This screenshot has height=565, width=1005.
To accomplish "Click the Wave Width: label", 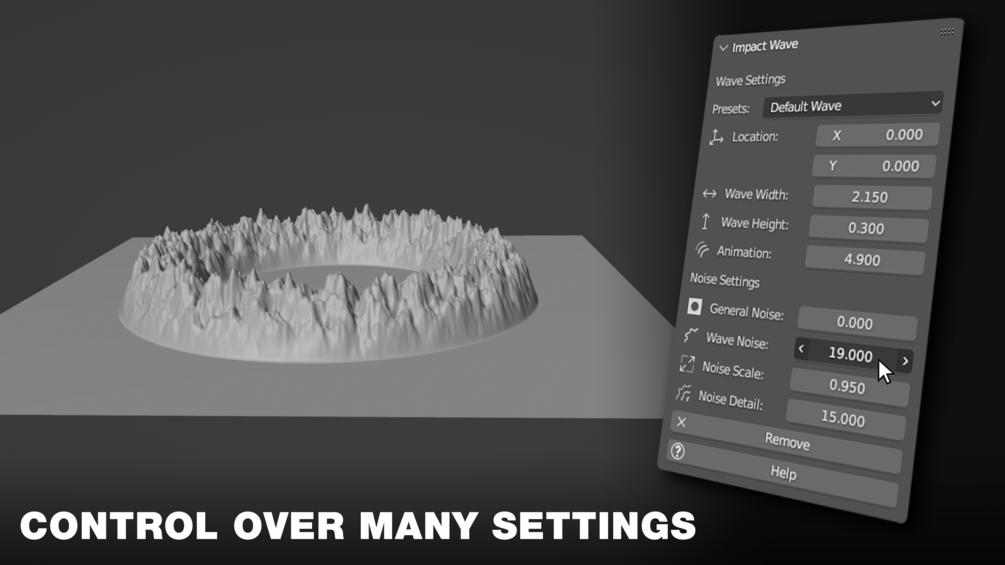I will click(x=756, y=194).
